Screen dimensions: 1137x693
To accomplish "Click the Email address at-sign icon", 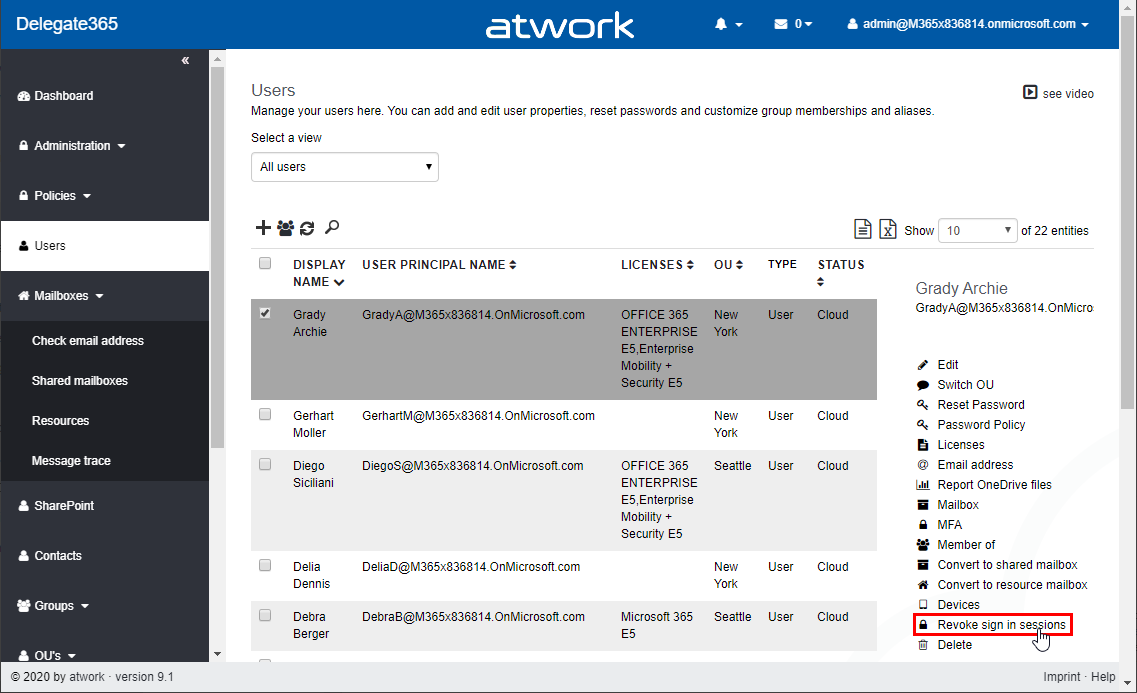I will click(922, 465).
